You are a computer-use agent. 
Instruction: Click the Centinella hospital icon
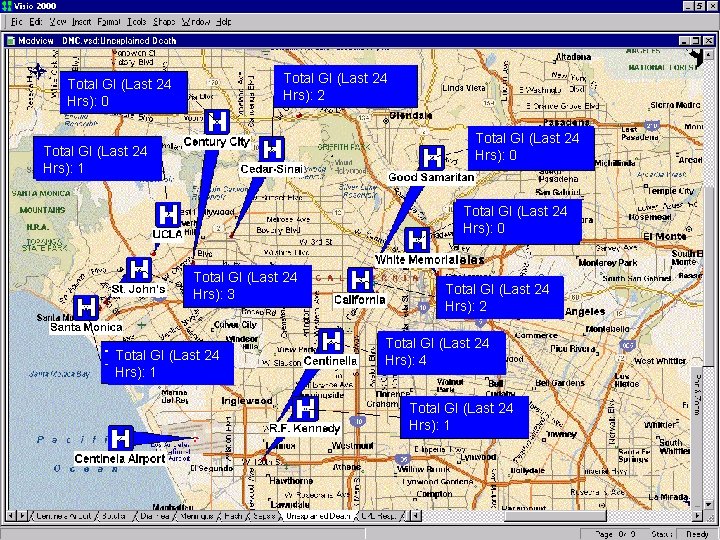click(x=331, y=341)
